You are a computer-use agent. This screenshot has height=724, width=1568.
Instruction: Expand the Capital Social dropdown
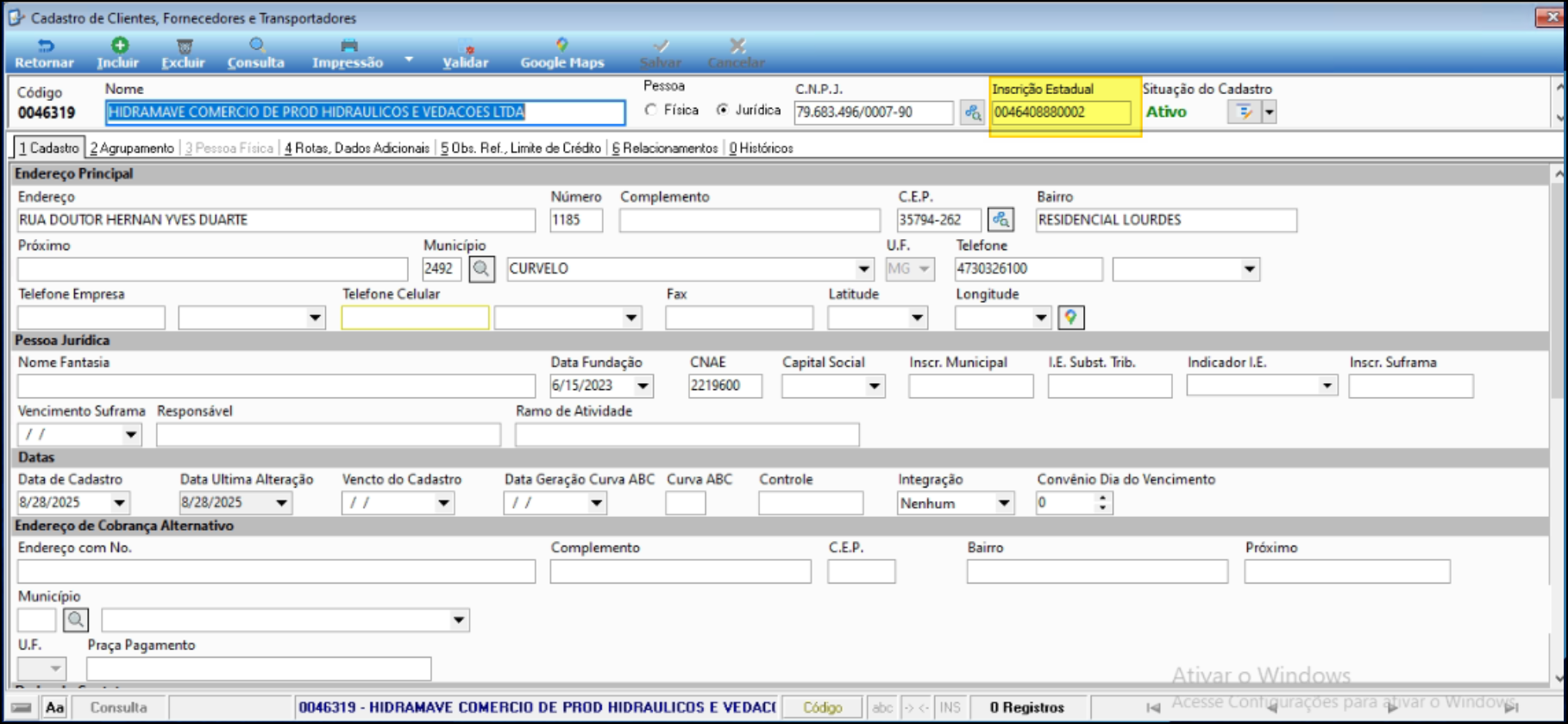point(875,386)
